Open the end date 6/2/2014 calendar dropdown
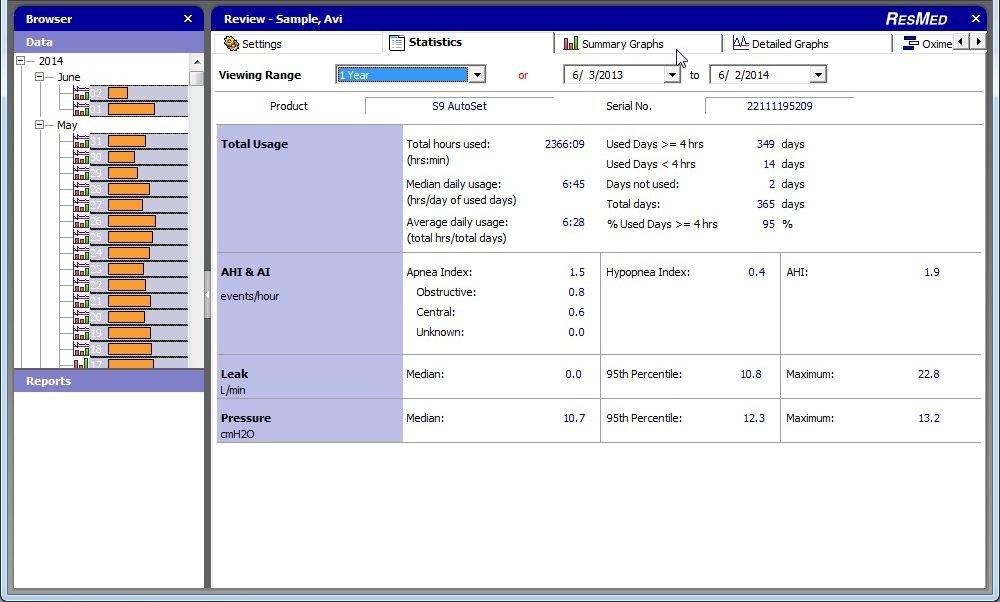The image size is (1000, 602). click(x=818, y=75)
